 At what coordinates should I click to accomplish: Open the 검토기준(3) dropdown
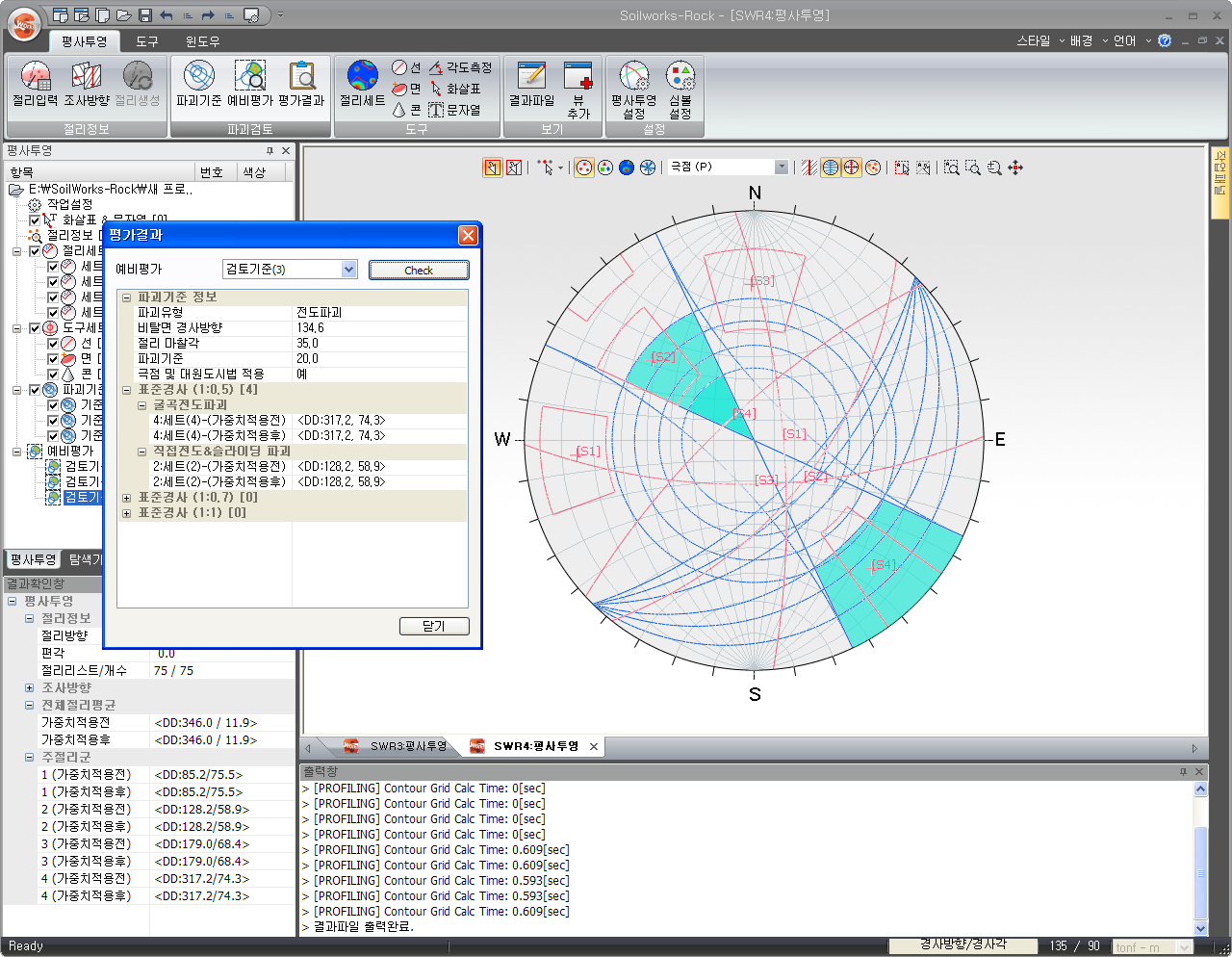pos(348,270)
